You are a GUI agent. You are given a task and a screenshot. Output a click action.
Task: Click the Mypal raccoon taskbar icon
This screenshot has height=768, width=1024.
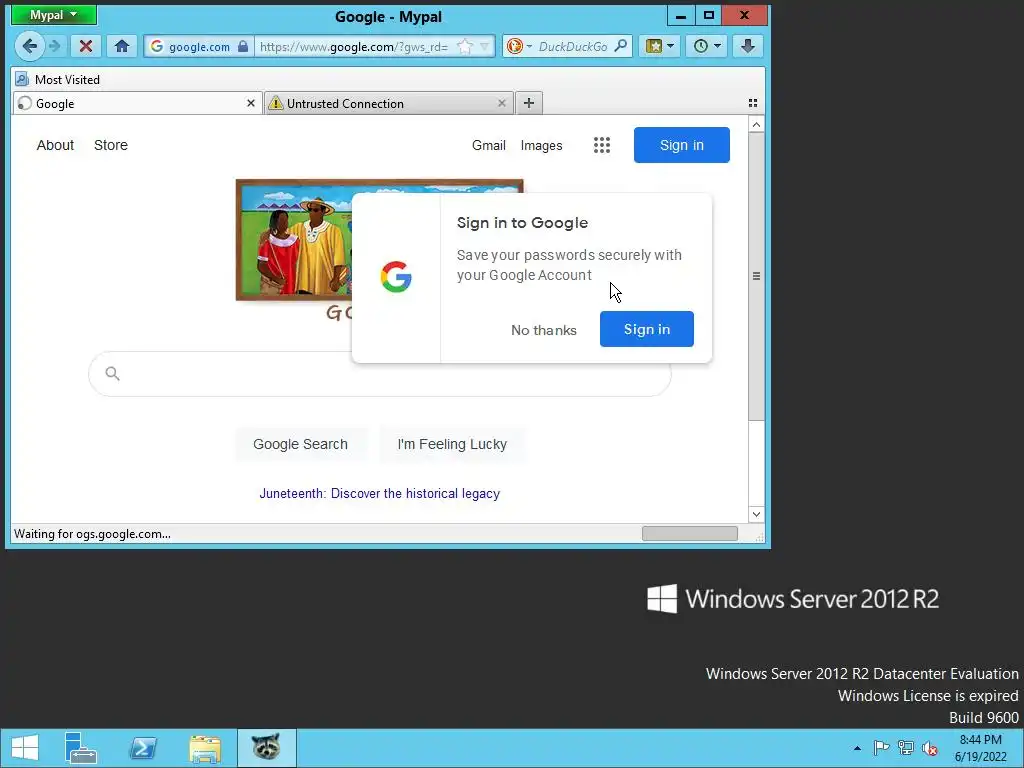(x=266, y=748)
